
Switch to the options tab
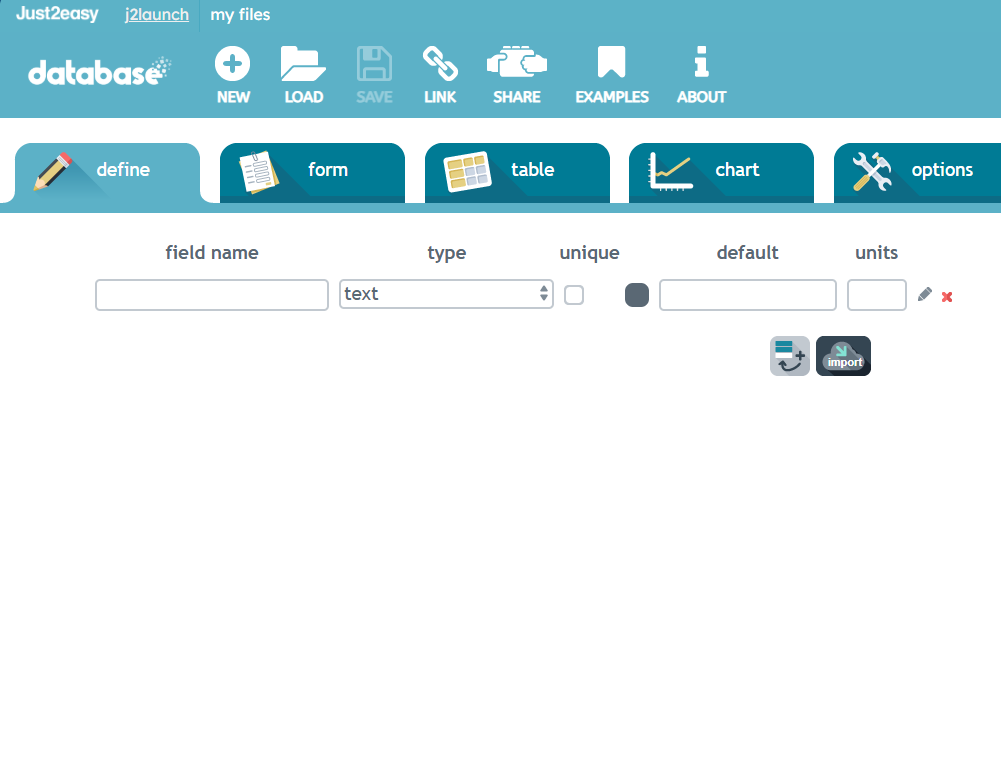[x=917, y=172]
